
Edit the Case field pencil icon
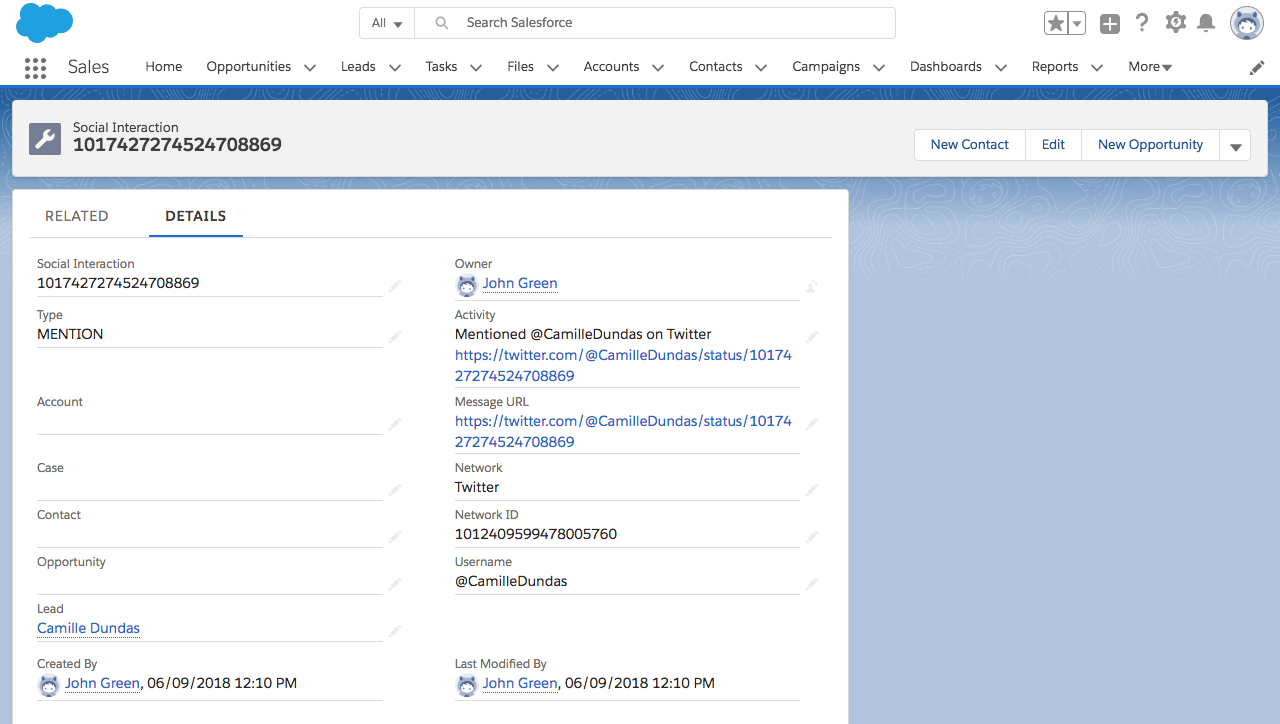[395, 490]
